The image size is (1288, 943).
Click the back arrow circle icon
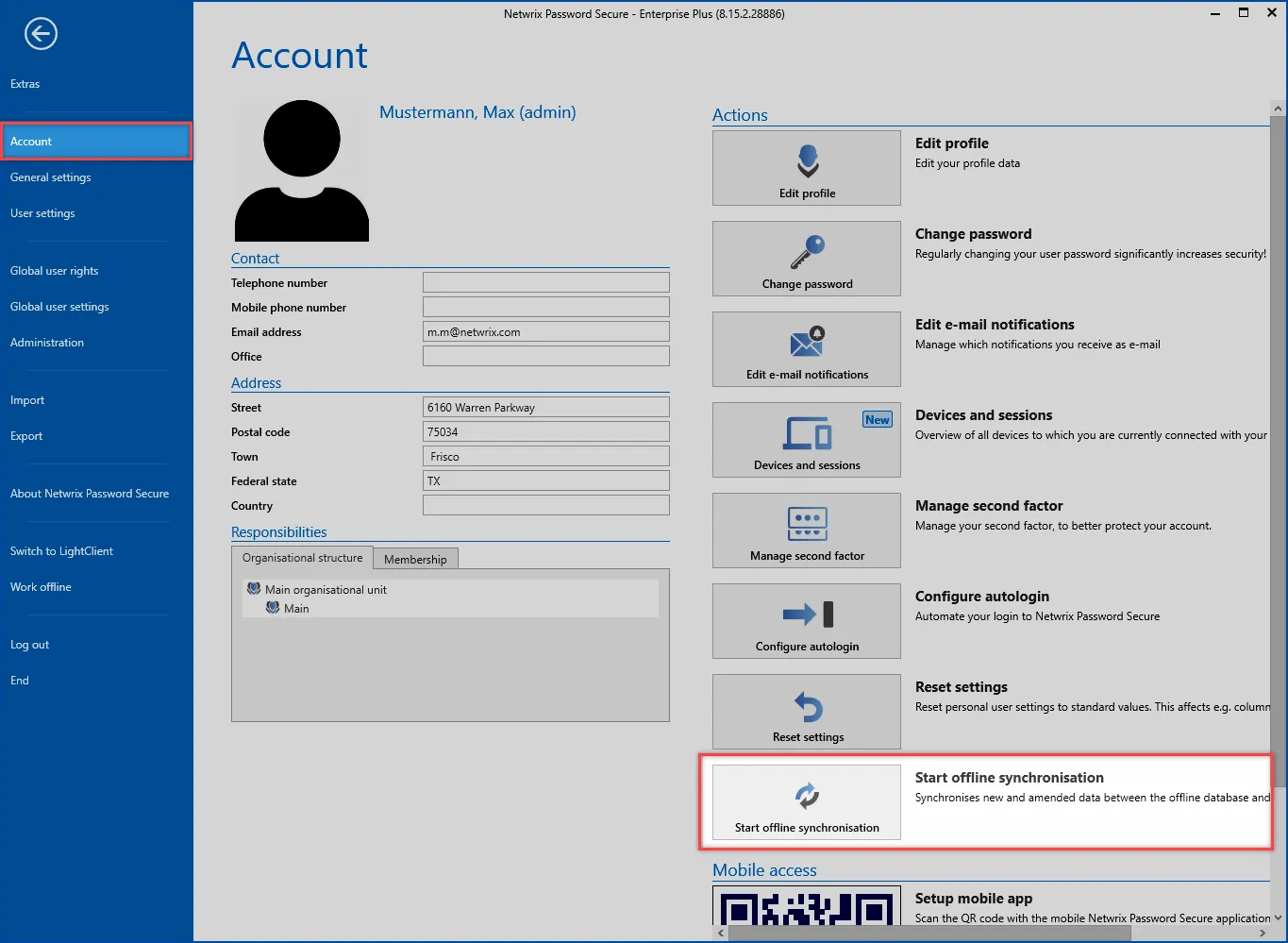tap(41, 34)
